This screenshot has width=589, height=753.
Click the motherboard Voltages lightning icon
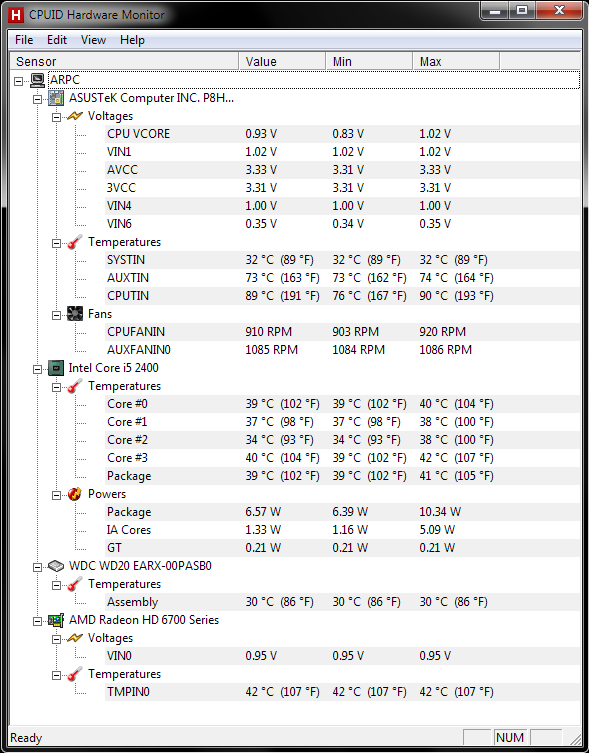(x=75, y=116)
